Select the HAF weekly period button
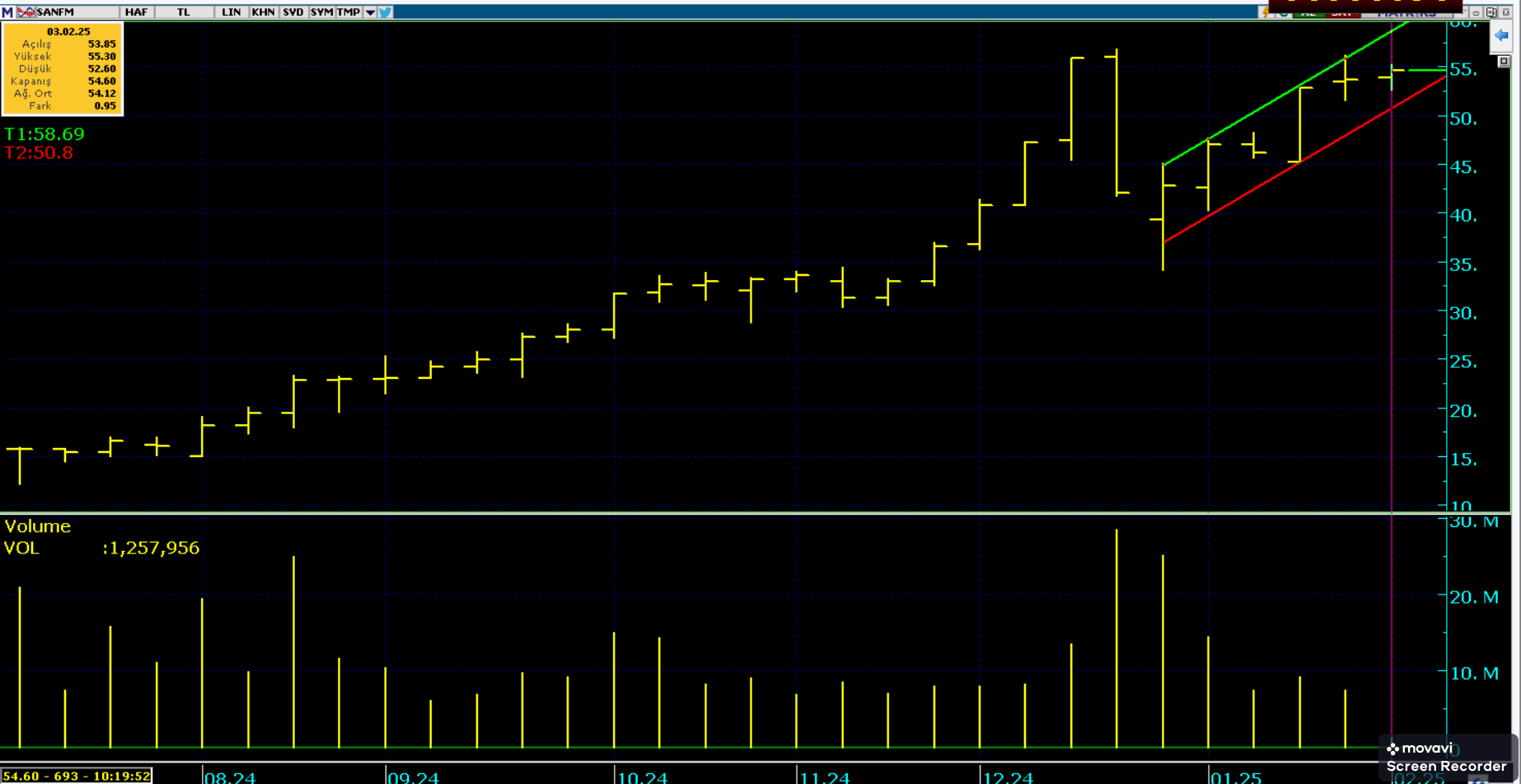 136,12
